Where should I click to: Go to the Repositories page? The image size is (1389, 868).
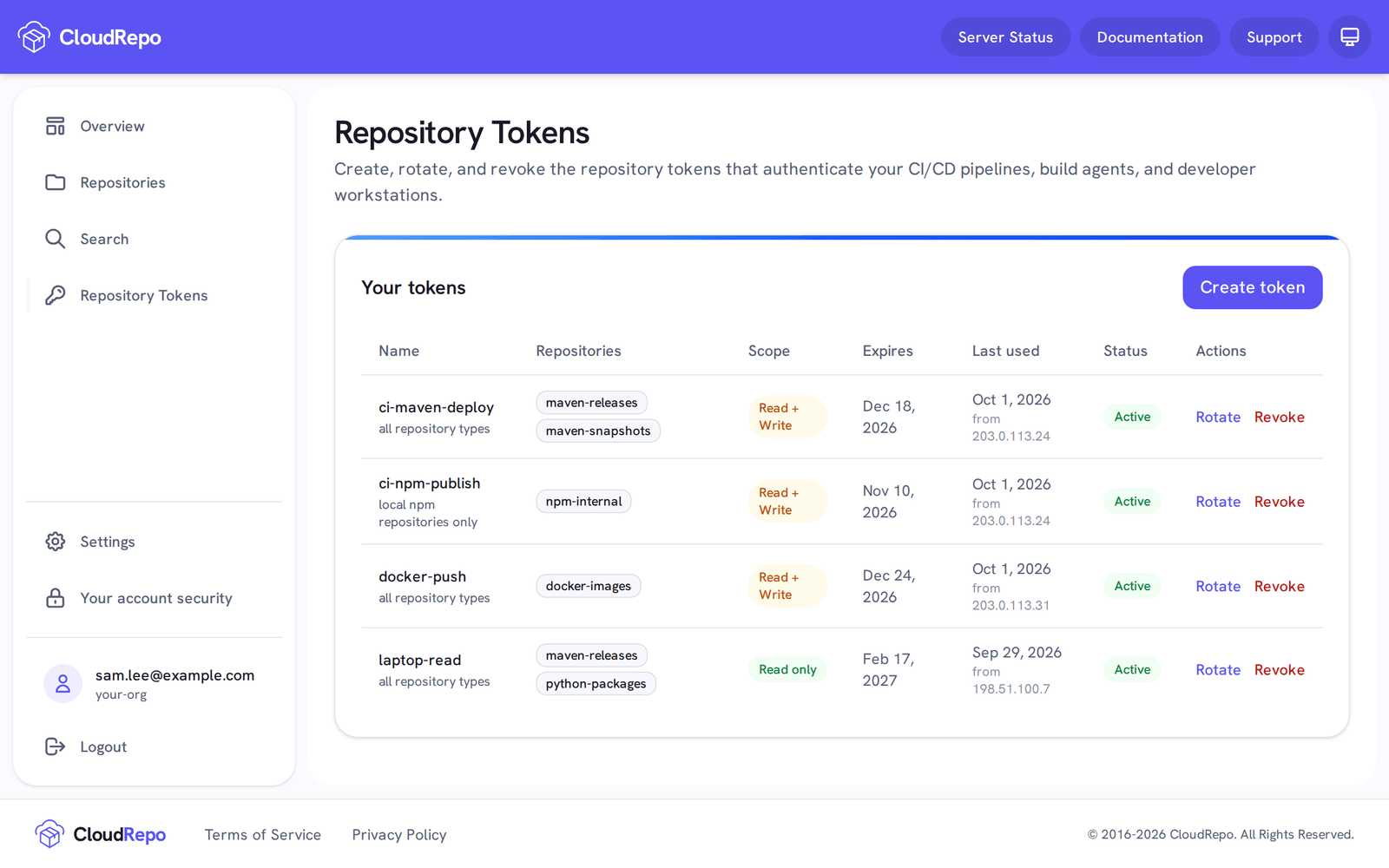(x=155, y=182)
